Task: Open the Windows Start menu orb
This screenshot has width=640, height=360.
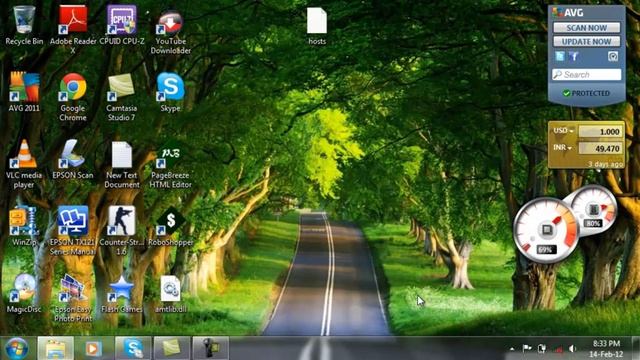Action: coord(16,348)
